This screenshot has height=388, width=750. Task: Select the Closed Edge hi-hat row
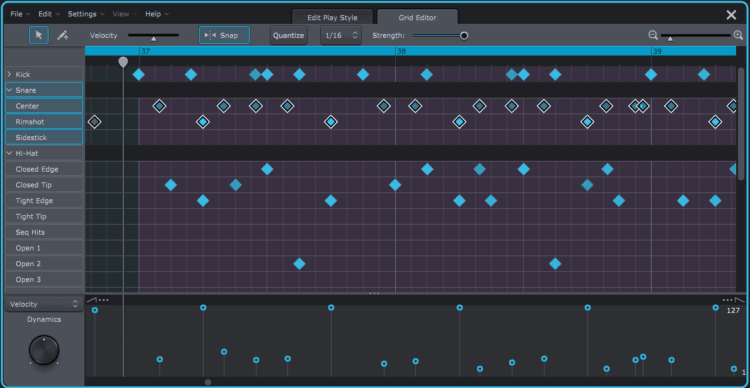44,169
